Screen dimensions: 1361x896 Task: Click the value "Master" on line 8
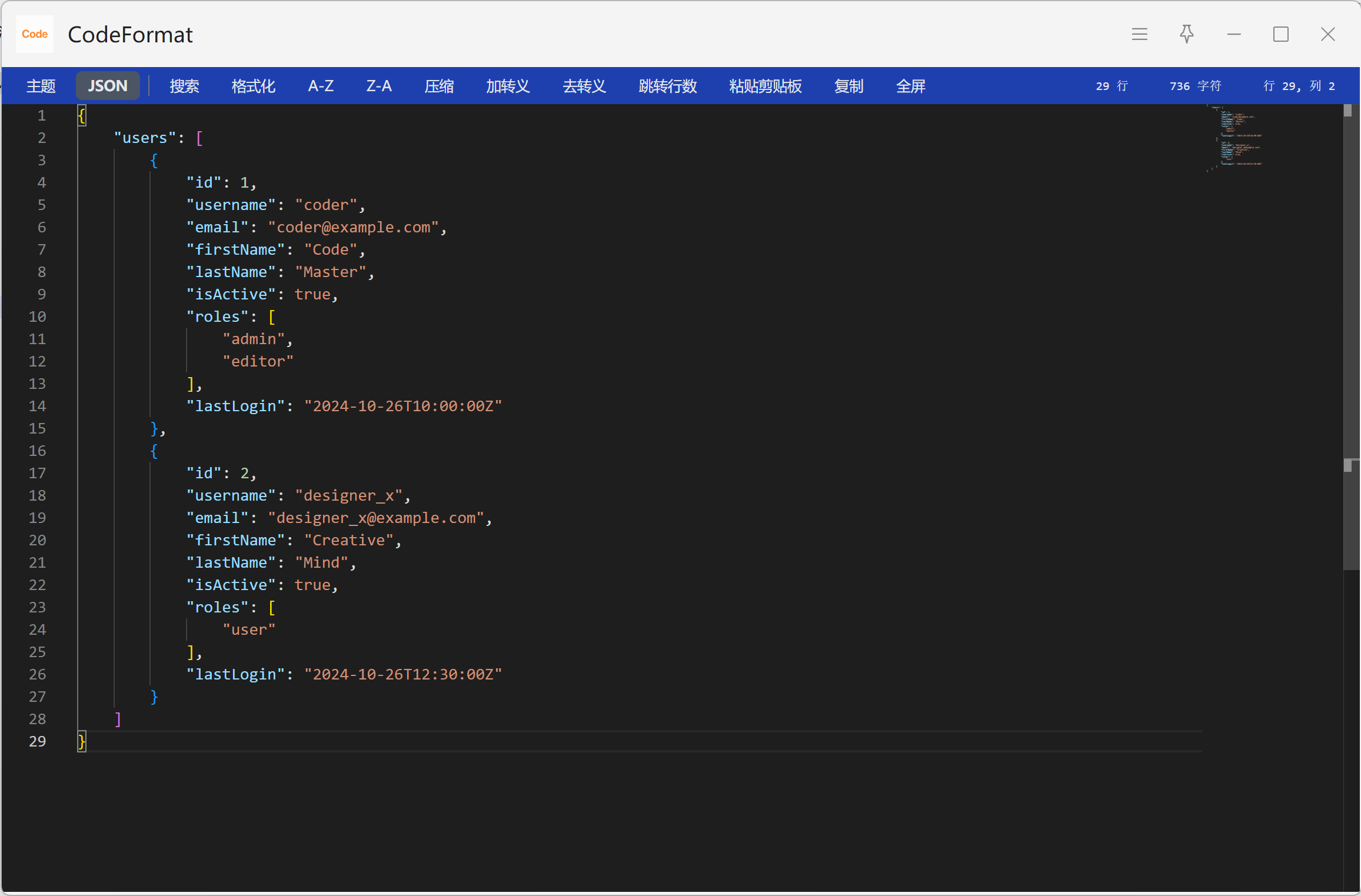click(x=331, y=272)
